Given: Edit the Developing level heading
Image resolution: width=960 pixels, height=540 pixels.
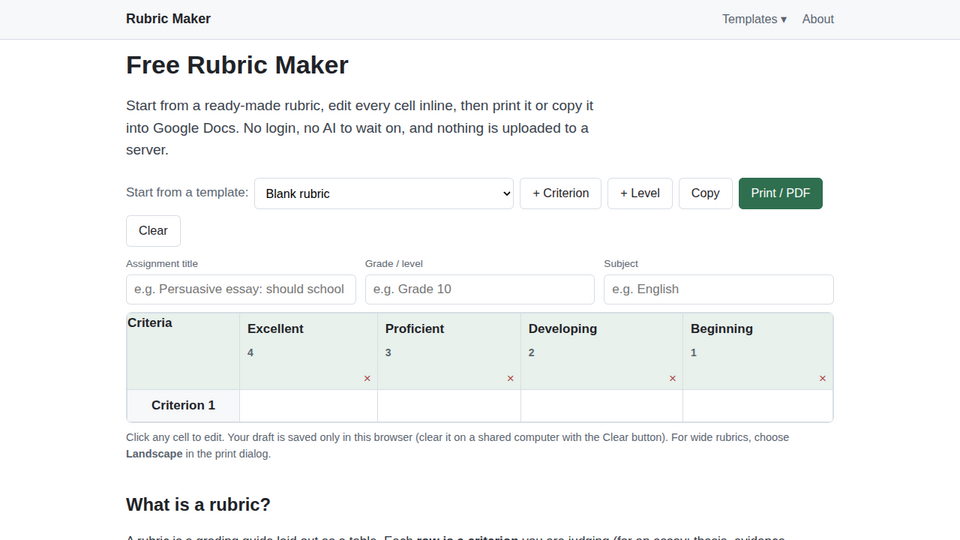Looking at the screenshot, I should 563,329.
